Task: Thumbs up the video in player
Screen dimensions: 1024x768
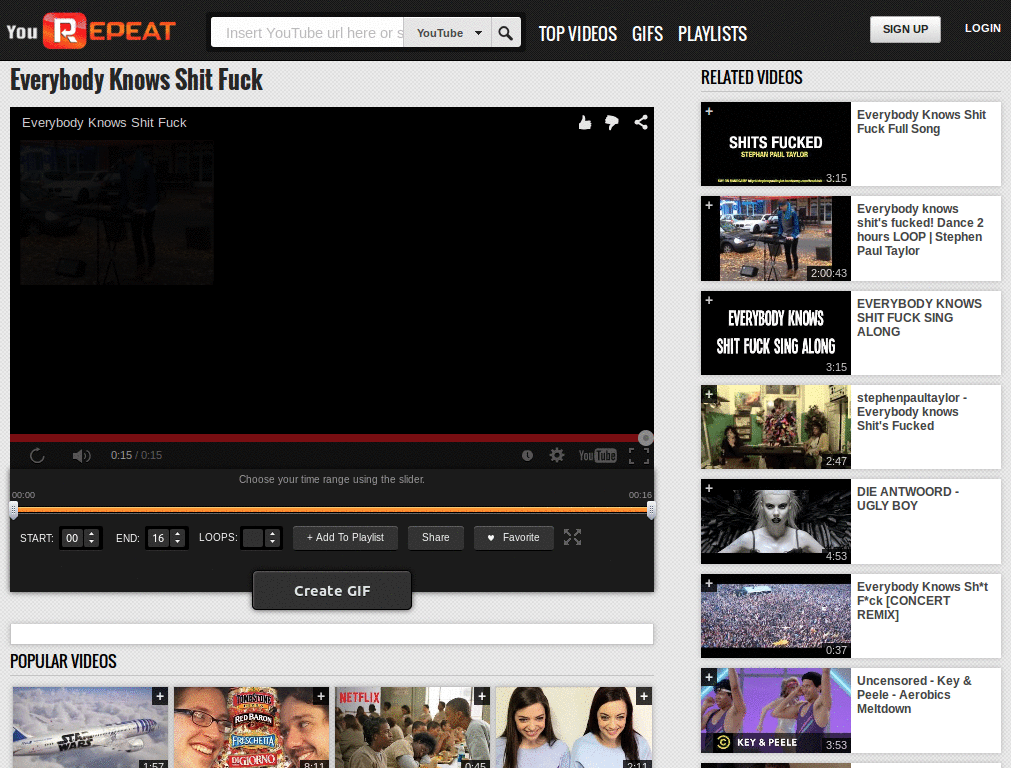Action: [584, 122]
